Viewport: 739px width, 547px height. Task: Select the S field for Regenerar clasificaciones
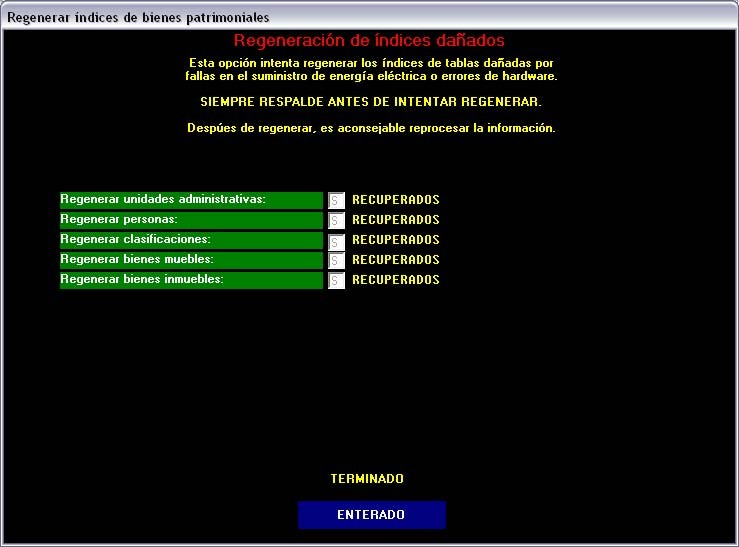coord(336,242)
